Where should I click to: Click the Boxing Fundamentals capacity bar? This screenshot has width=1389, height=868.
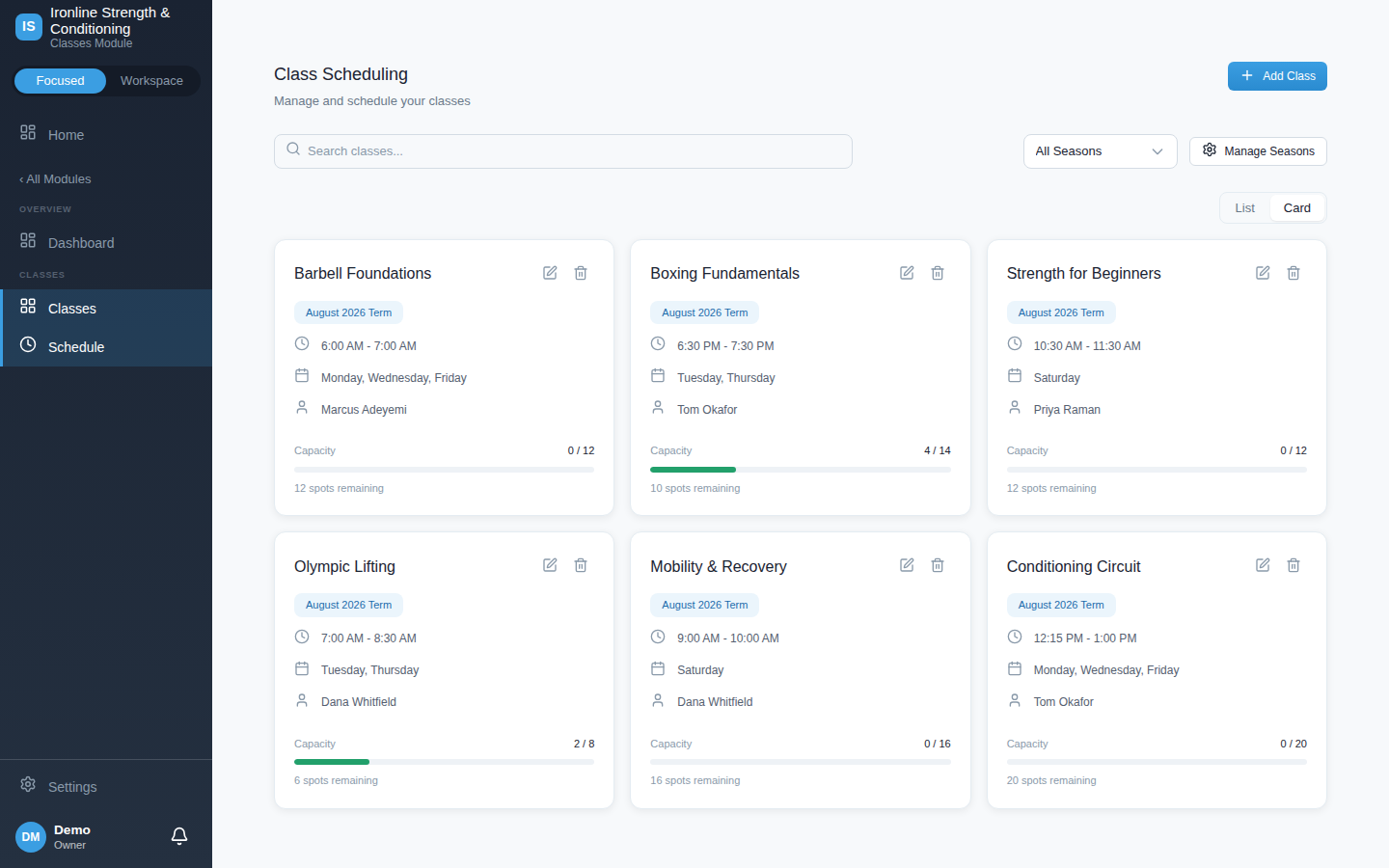(x=801, y=470)
